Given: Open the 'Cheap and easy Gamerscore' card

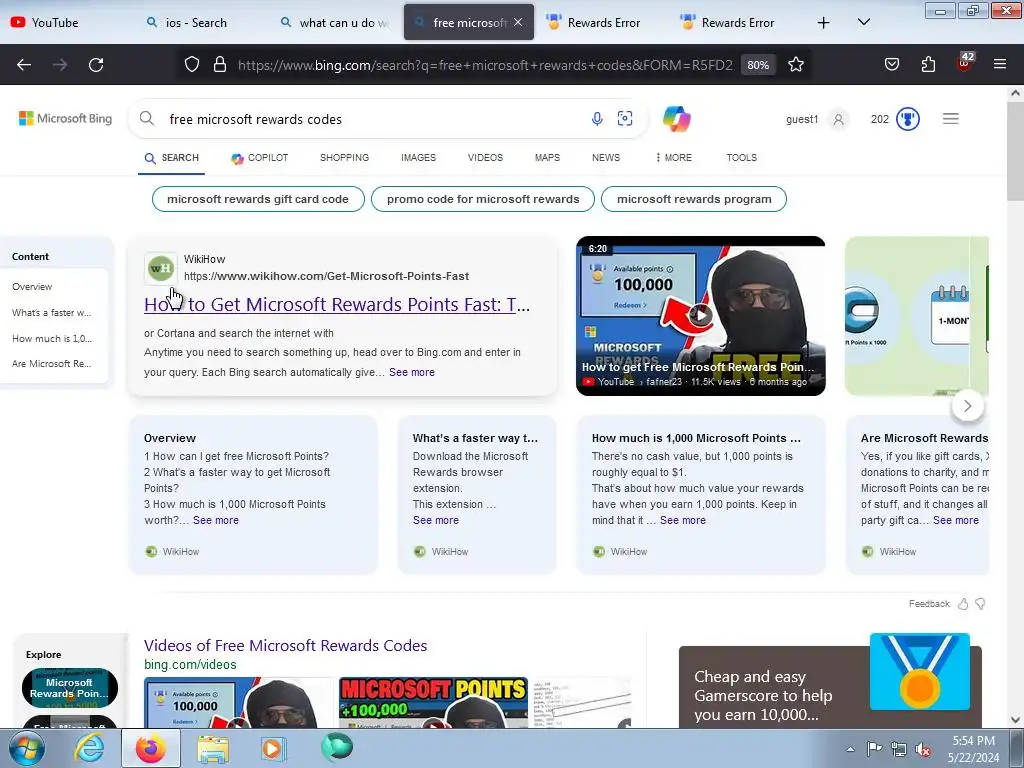Looking at the screenshot, I should pyautogui.click(x=830, y=687).
